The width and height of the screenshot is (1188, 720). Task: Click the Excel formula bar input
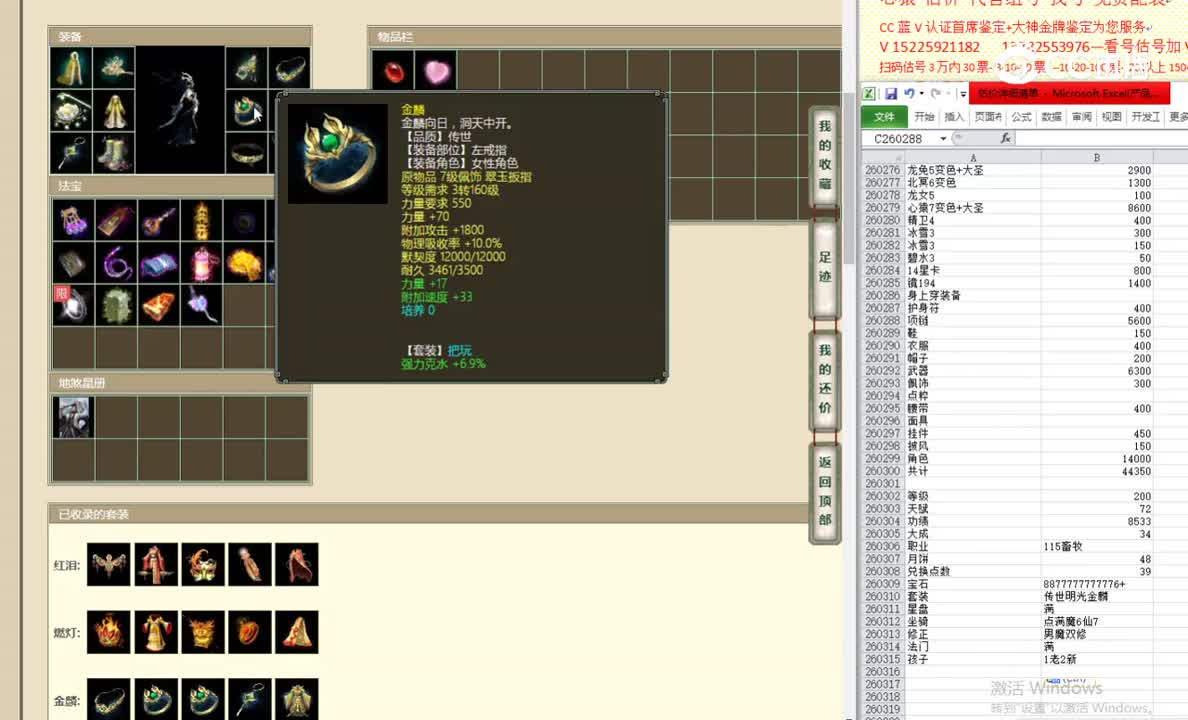pyautogui.click(x=1101, y=138)
